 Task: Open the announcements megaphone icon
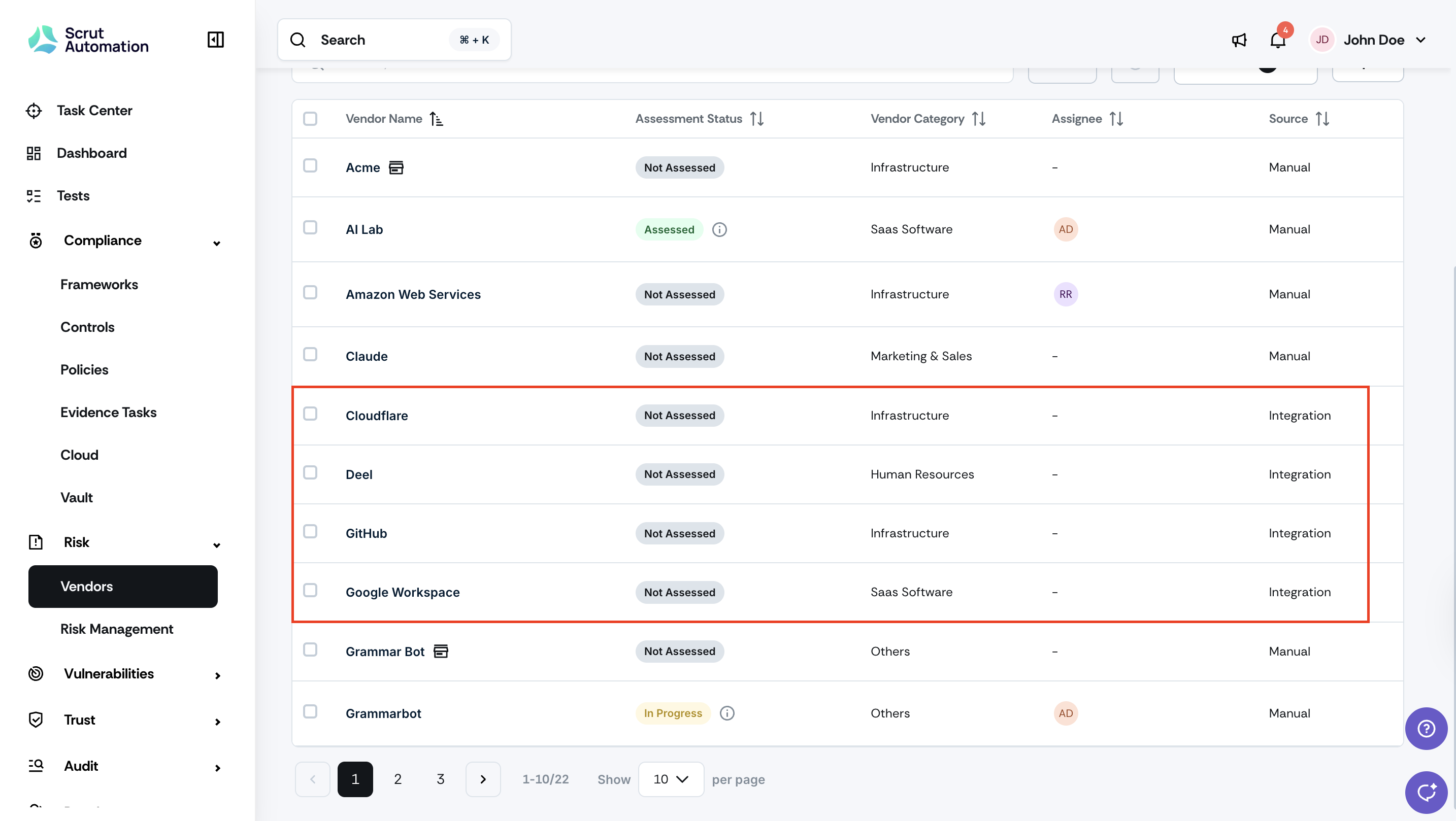(1238, 40)
